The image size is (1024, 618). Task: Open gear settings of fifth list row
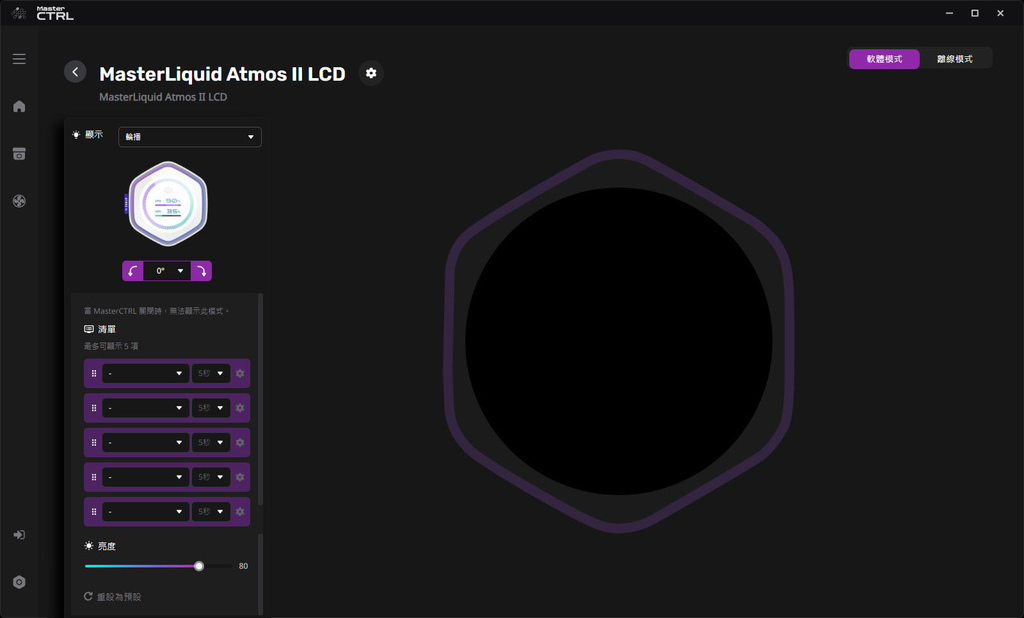(x=240, y=512)
